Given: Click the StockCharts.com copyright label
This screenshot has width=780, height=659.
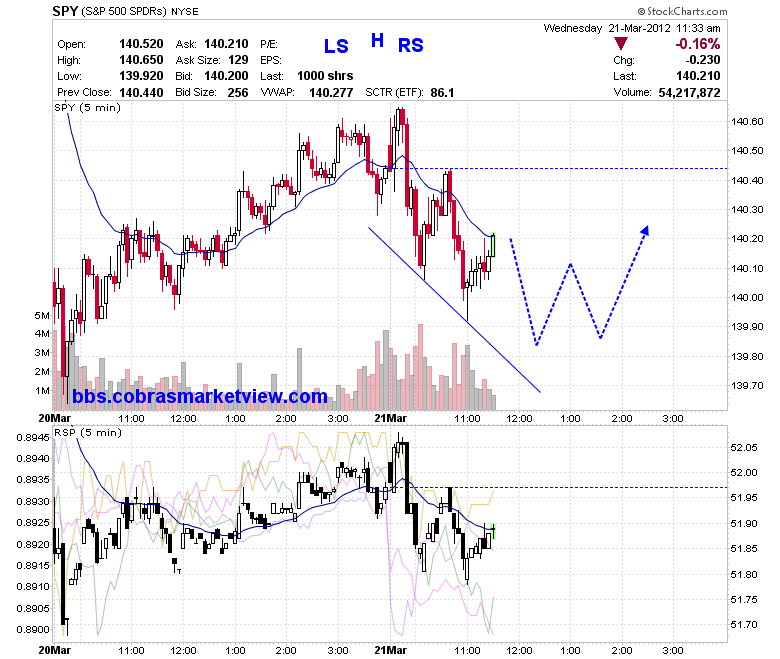Looking at the screenshot, I should [682, 11].
